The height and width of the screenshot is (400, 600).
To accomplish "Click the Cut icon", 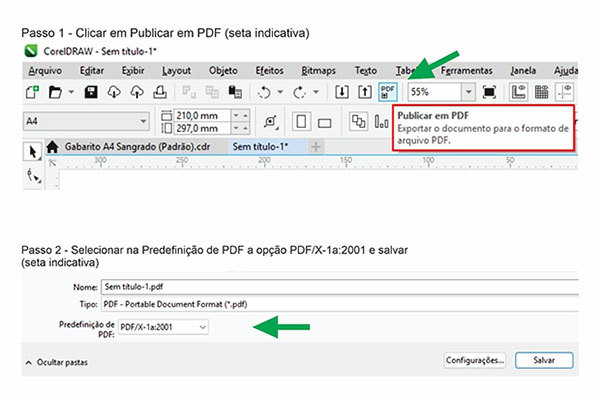I will tap(189, 92).
